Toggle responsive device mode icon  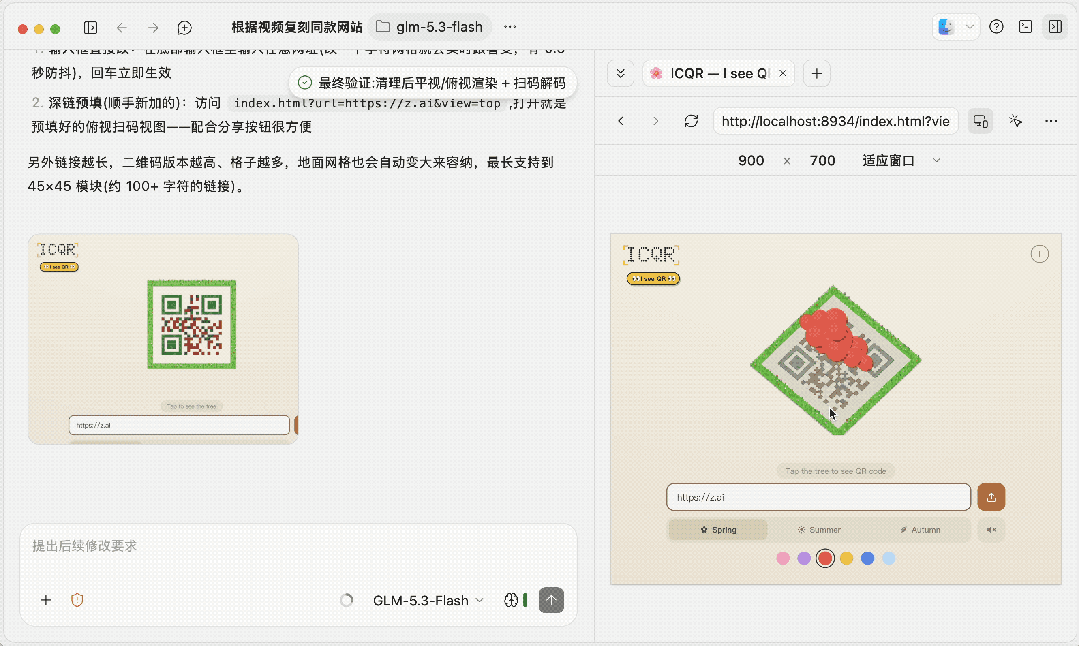pos(981,121)
